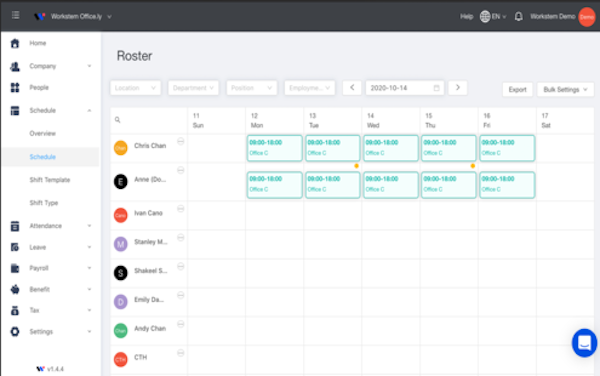Viewport: 600px width, 376px height.
Task: Click the minus icon beside Stanley M
Action: coord(181,238)
